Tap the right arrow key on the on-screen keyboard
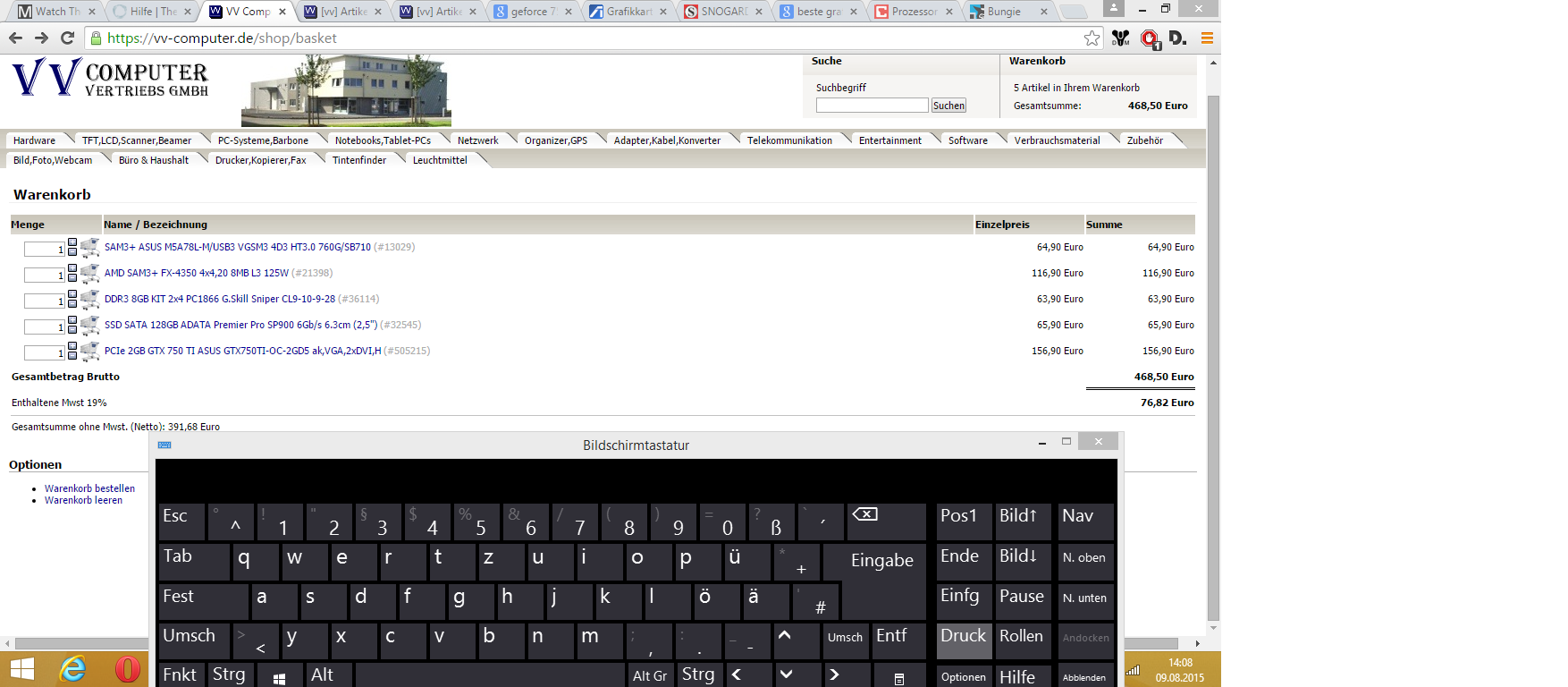Screen dimensions: 1568x687 (846, 674)
